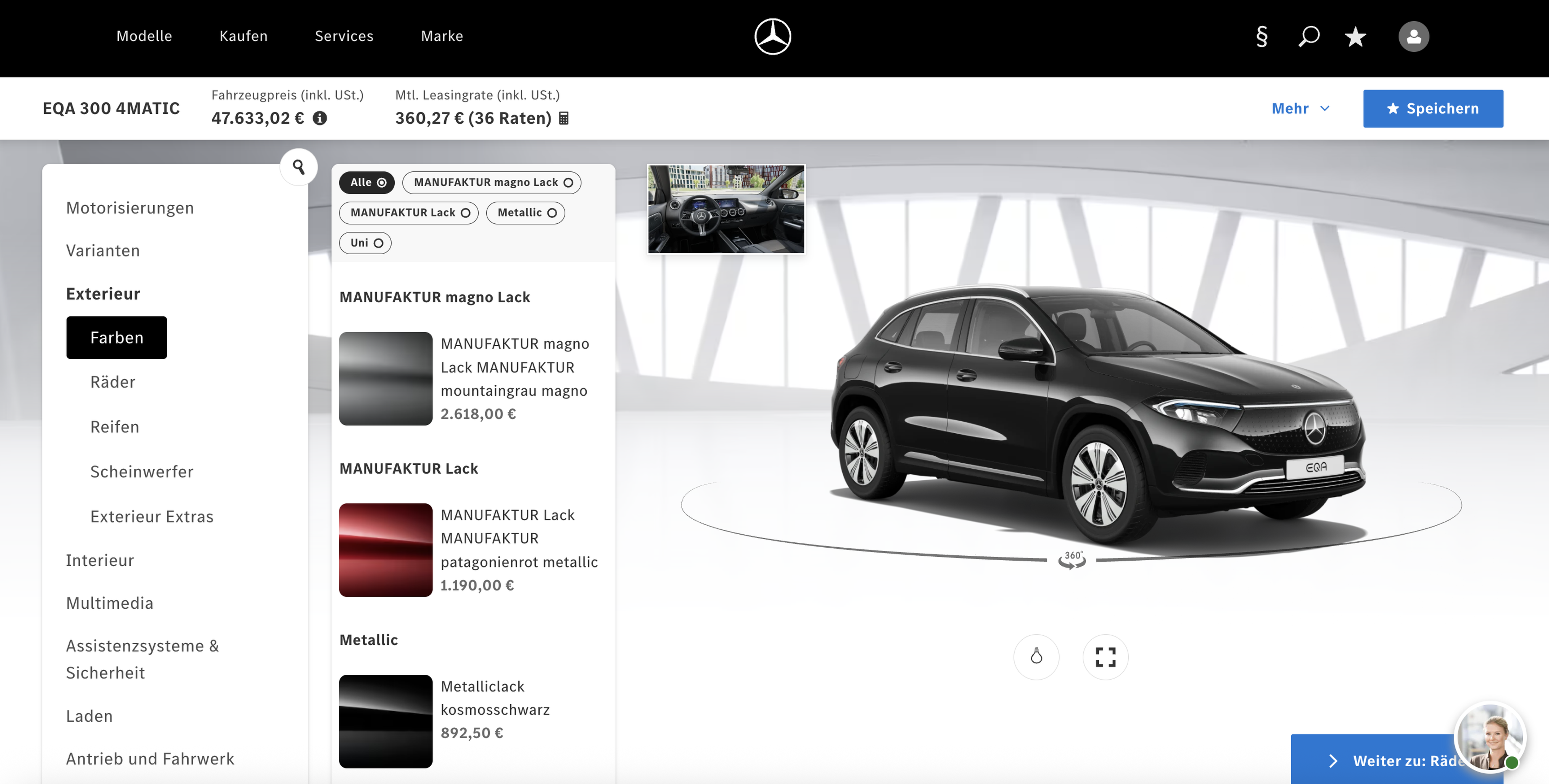Toggle the headlight lamp icon
The image size is (1549, 784).
1036,657
